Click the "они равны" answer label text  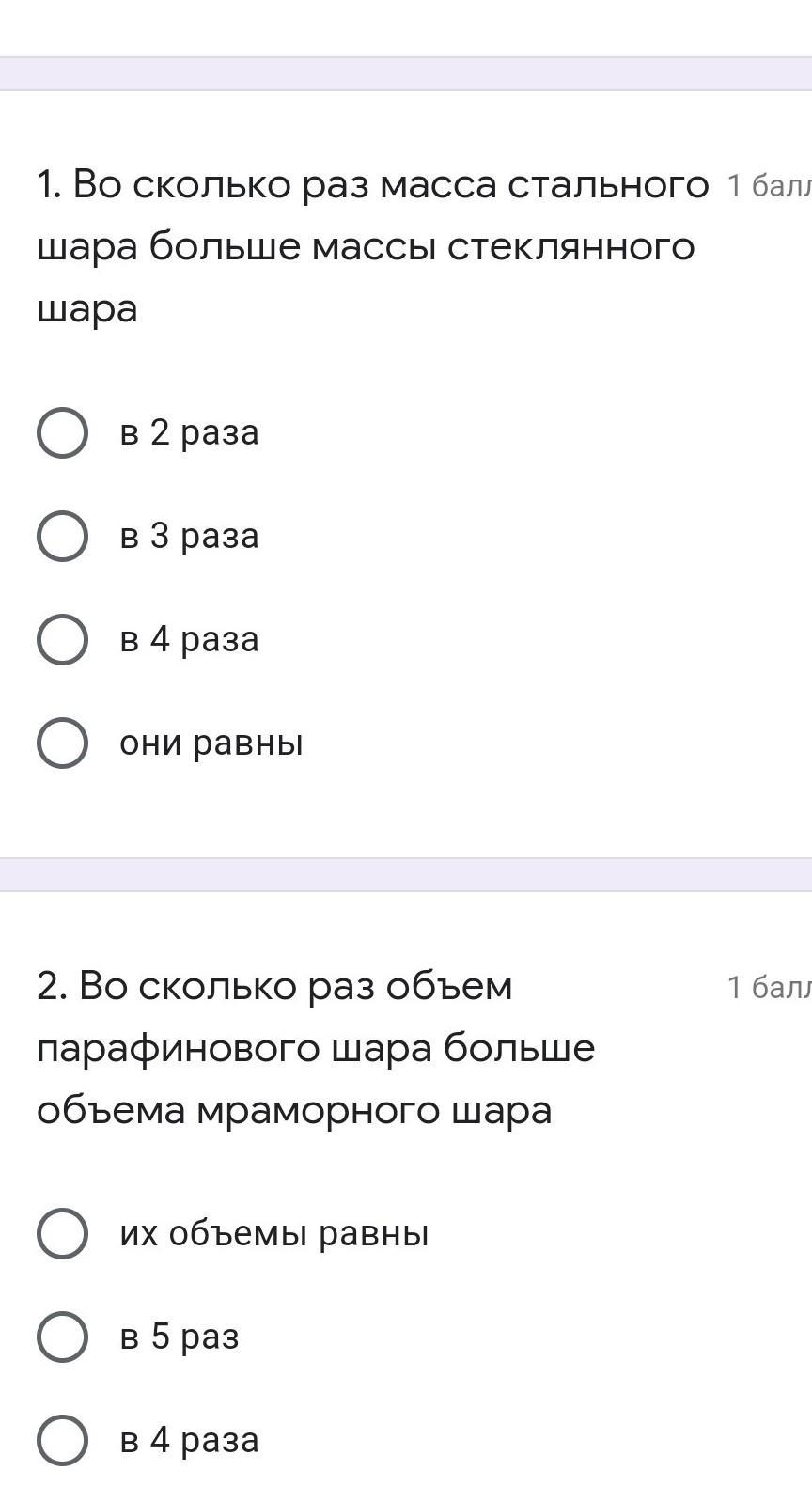(211, 743)
